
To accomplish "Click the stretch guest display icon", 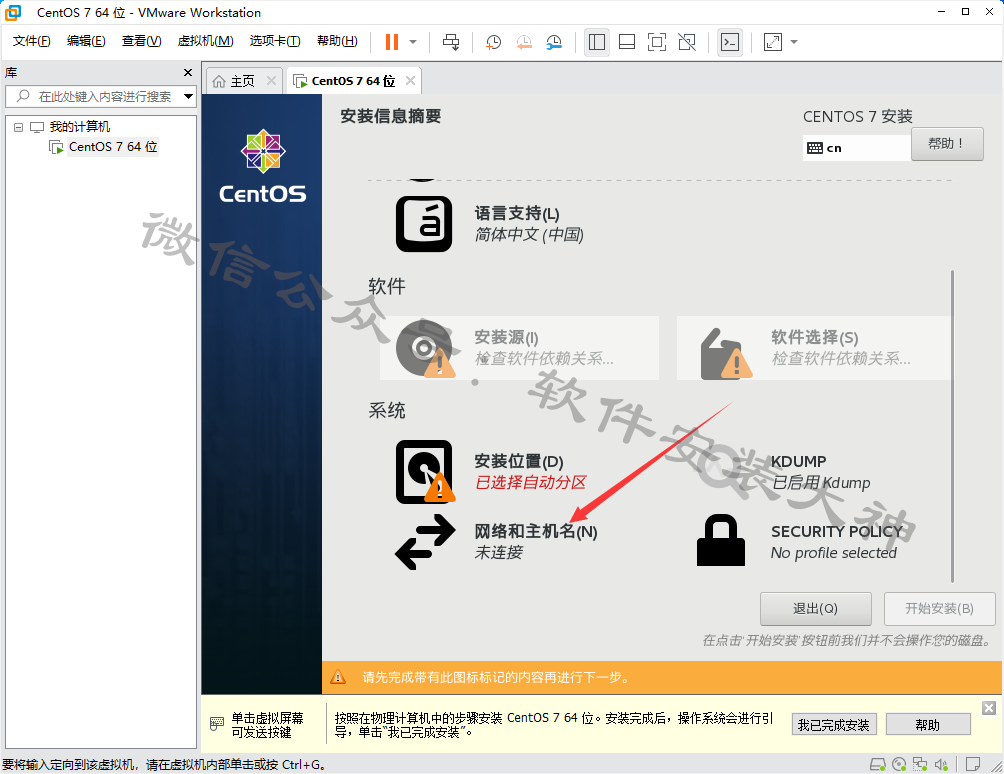I will (773, 42).
